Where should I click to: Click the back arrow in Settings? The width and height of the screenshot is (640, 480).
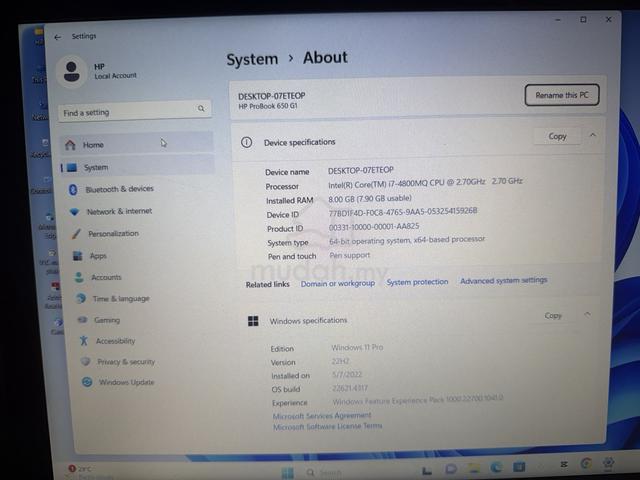[58, 37]
